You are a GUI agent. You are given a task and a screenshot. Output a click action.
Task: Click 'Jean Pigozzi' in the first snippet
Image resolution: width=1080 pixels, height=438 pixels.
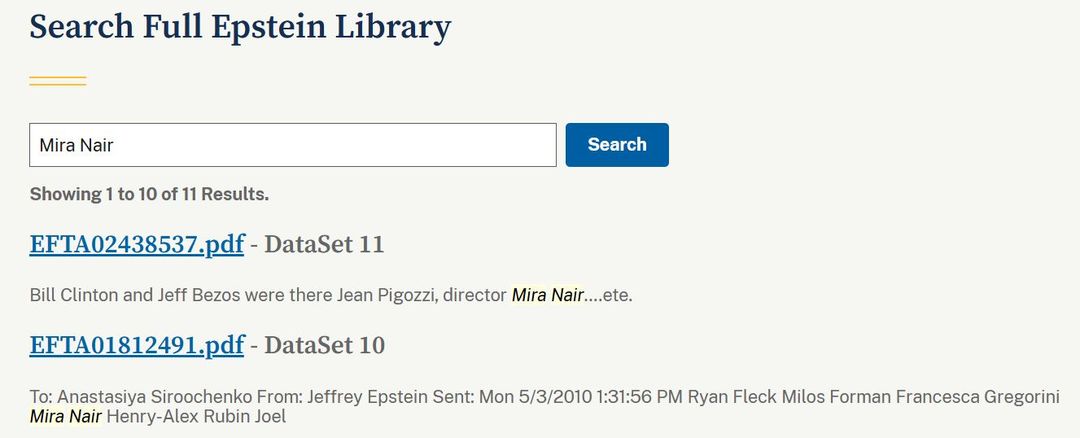(393, 295)
